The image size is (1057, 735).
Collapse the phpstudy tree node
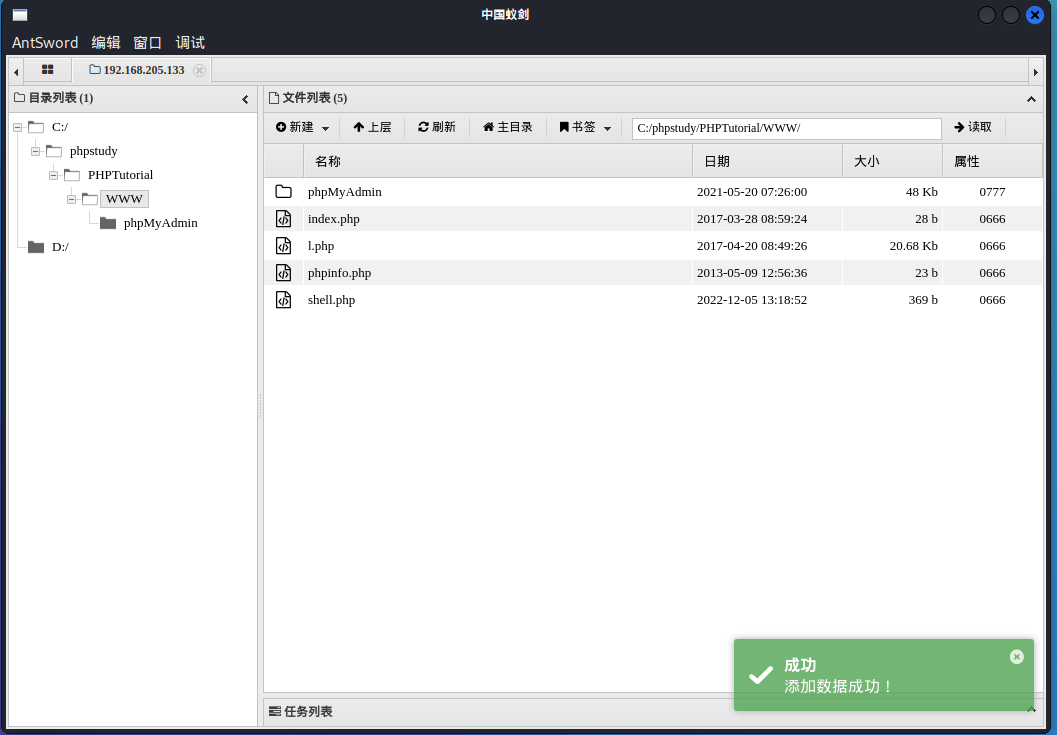(36, 151)
